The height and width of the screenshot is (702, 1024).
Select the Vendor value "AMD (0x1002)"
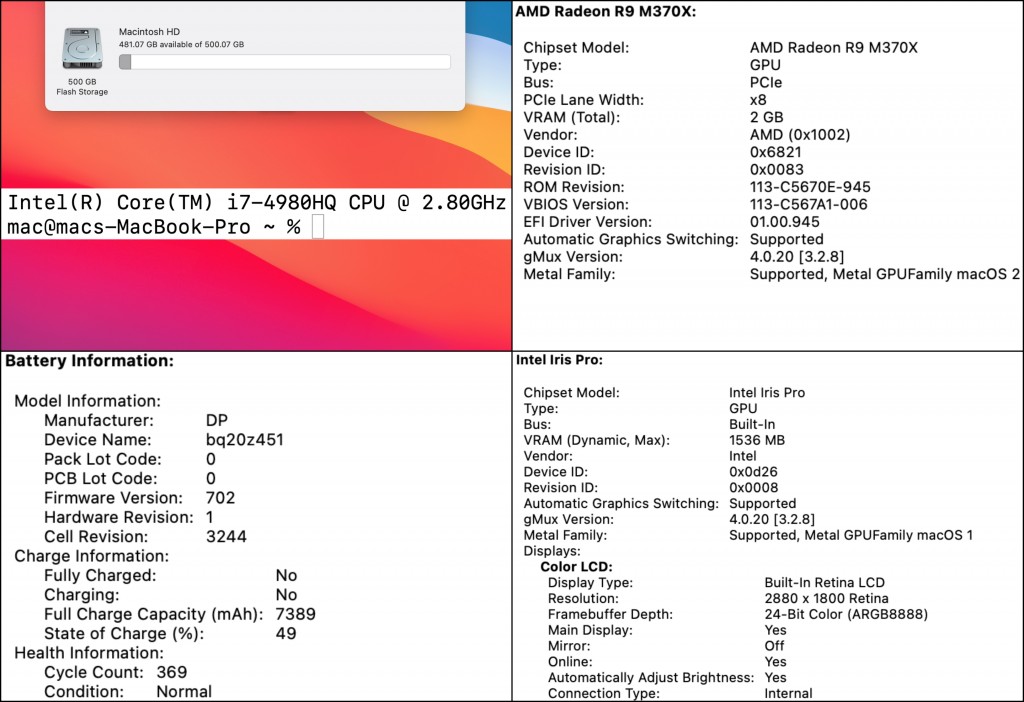click(x=800, y=135)
